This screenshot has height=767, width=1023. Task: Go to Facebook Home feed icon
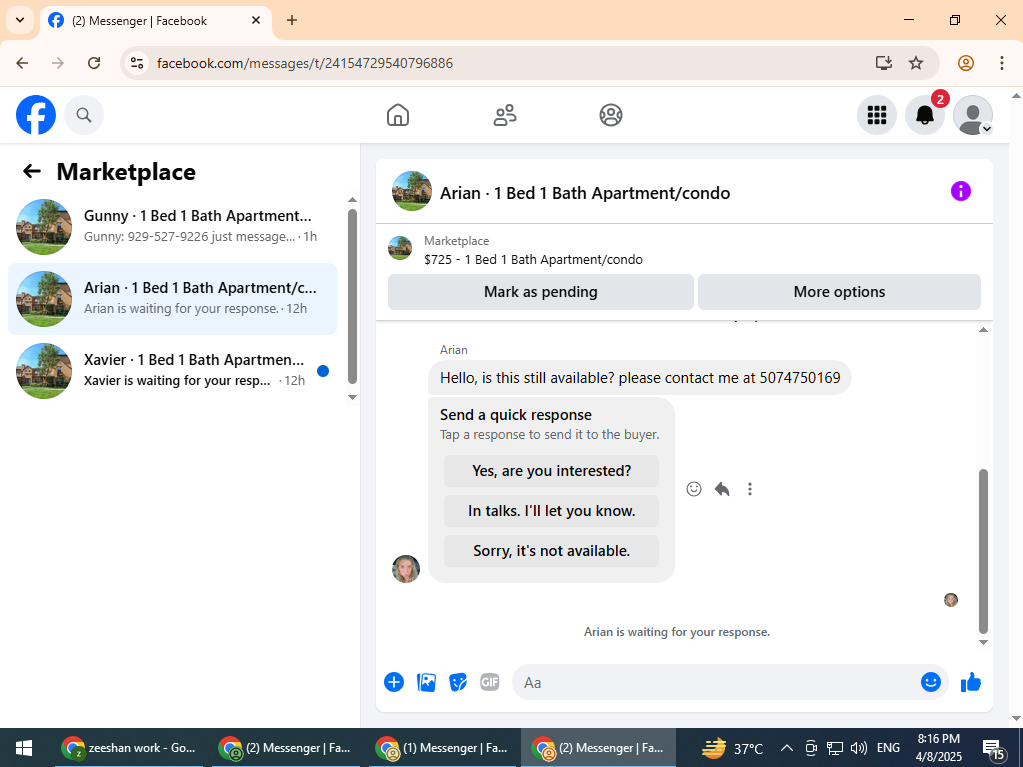398,115
